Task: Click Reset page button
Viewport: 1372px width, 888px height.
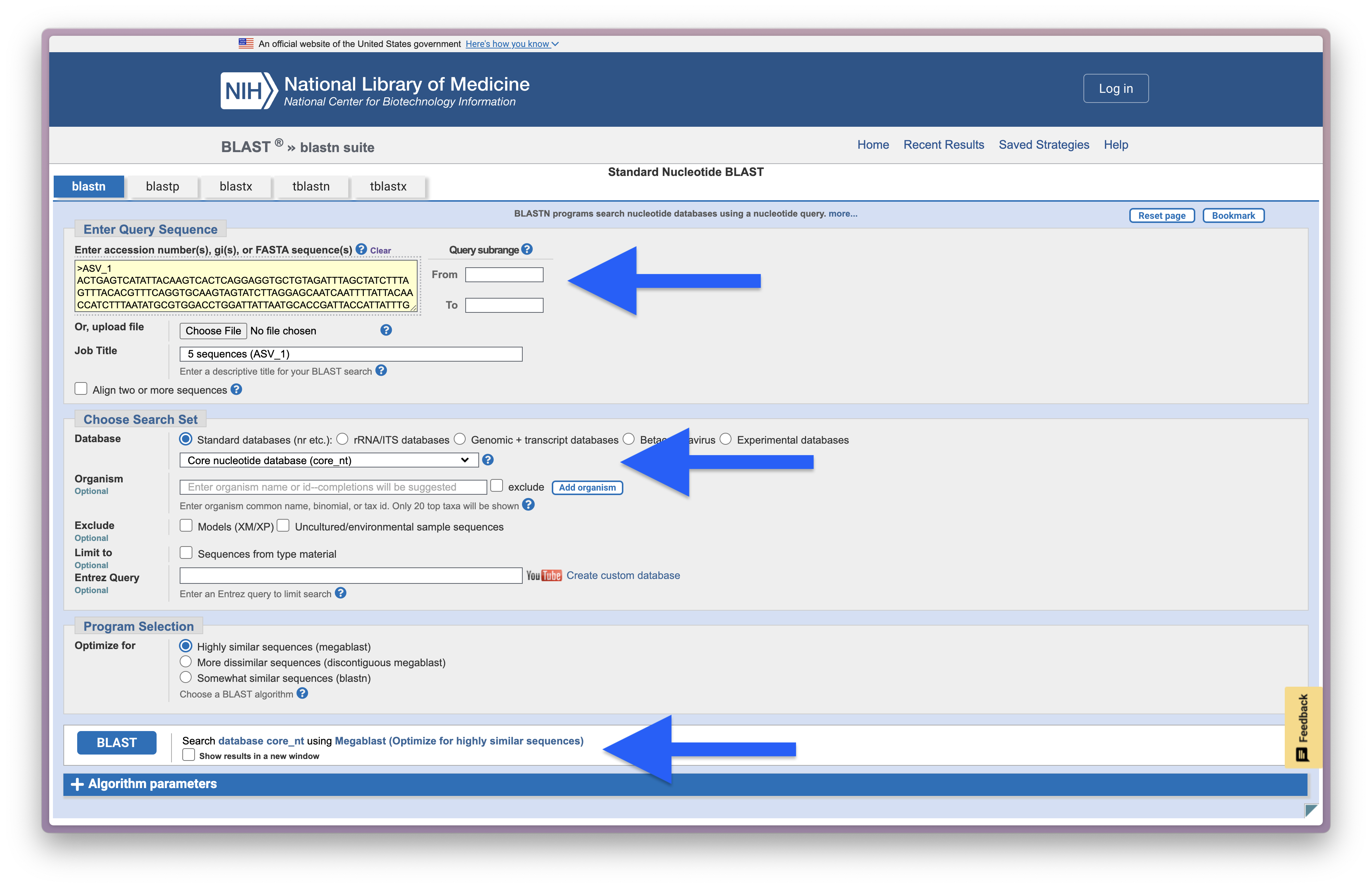Action: tap(1162, 215)
